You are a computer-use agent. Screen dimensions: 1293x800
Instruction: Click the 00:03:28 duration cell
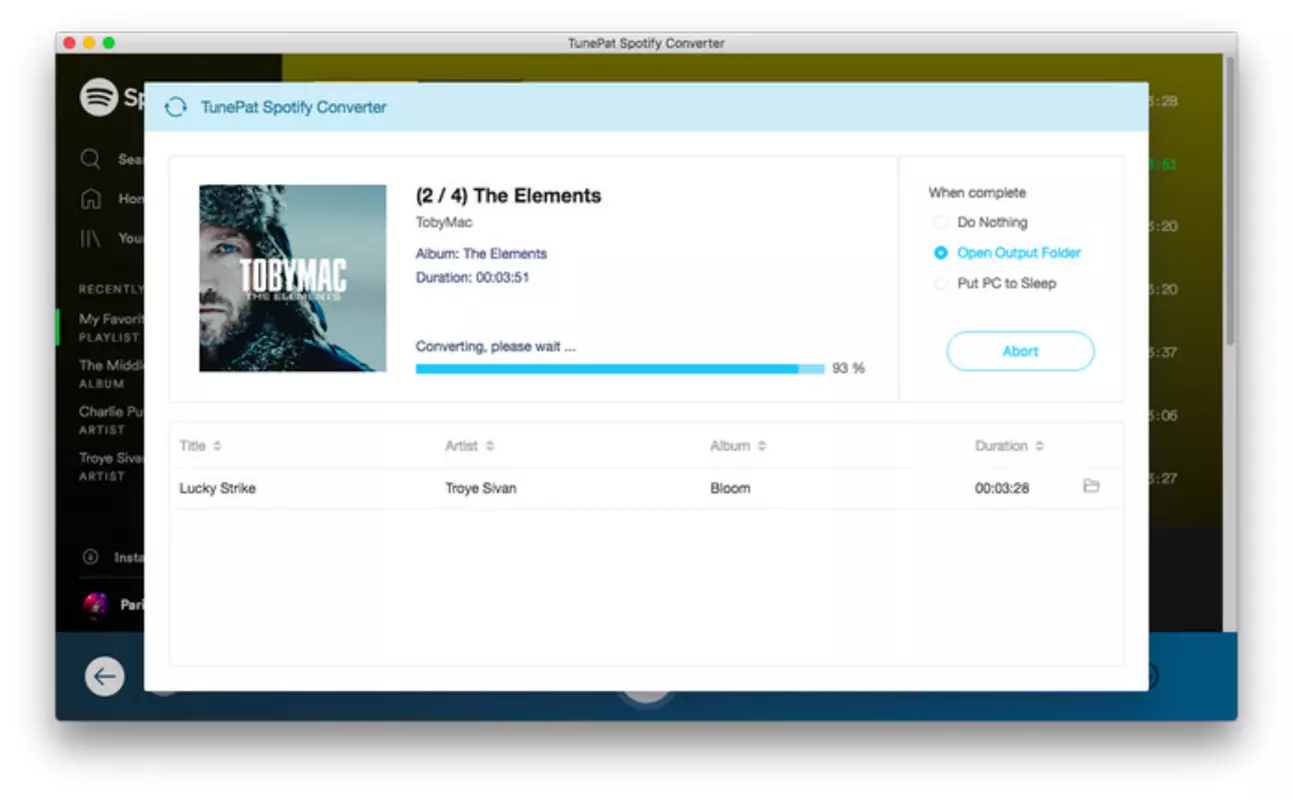(1002, 488)
